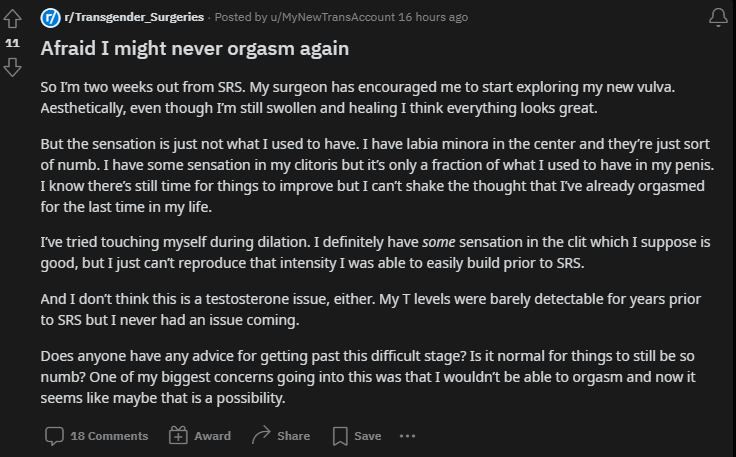Click the subreddit avatar icon
Viewport: 736px width, 457px height.
(x=50, y=18)
